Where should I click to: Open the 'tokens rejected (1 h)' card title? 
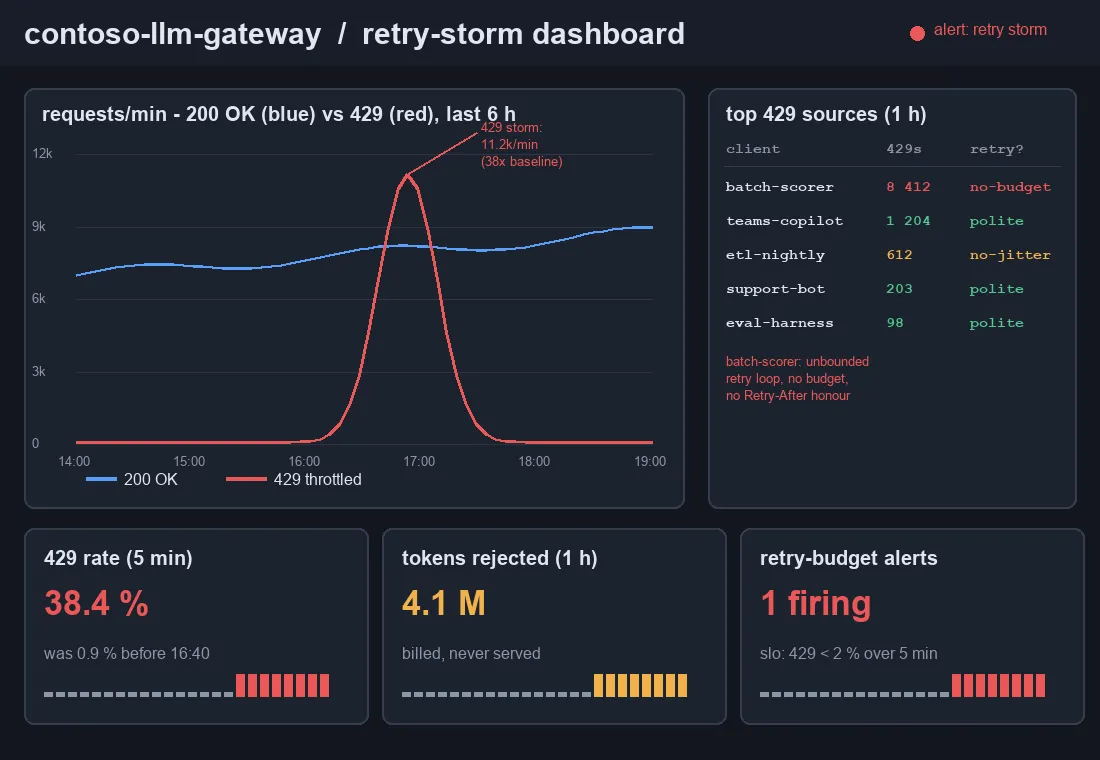click(x=499, y=558)
